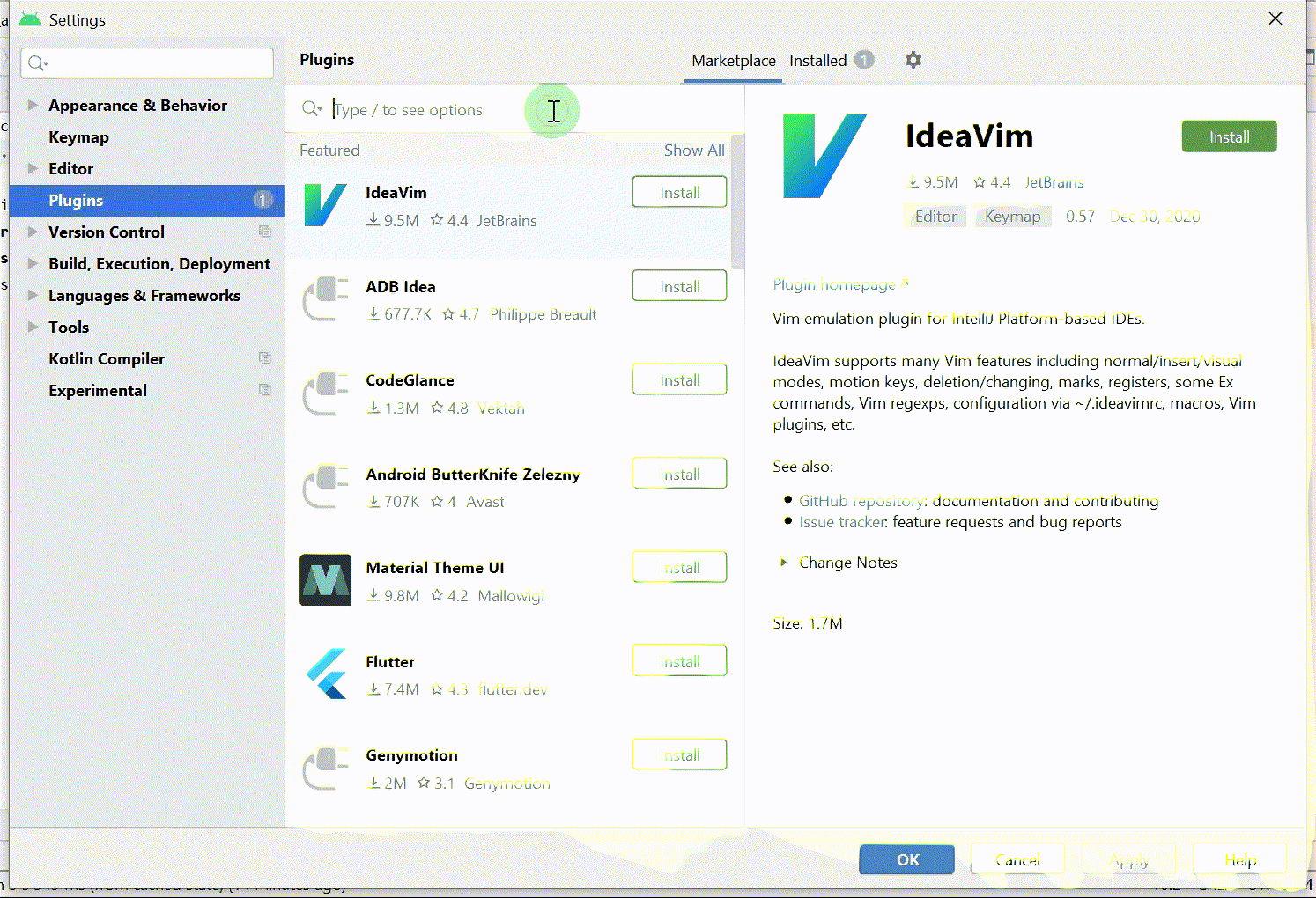
Task: Click the settings search input field
Action: coord(147,63)
